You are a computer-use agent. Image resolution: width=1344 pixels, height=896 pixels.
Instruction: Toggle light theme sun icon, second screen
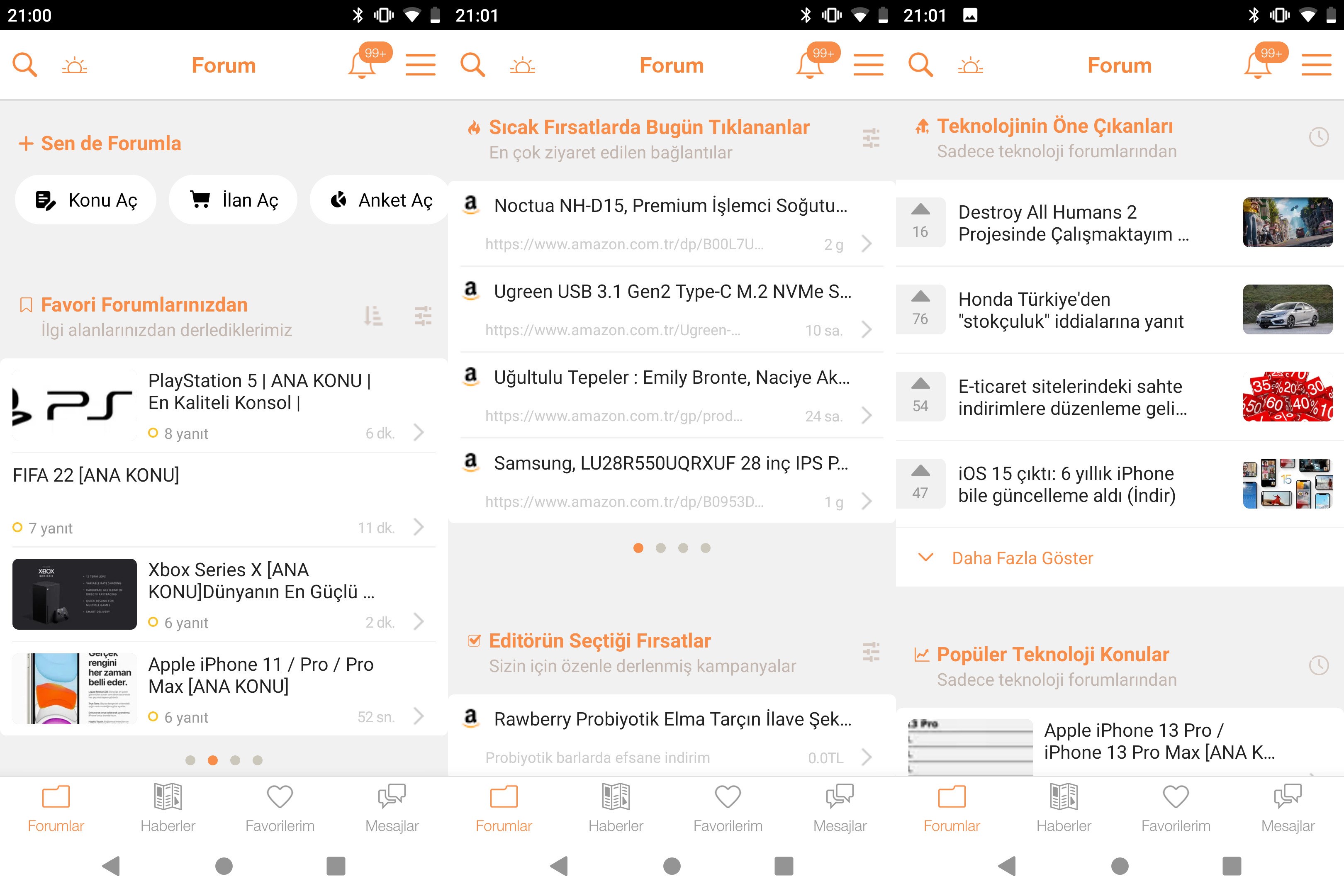(x=522, y=65)
